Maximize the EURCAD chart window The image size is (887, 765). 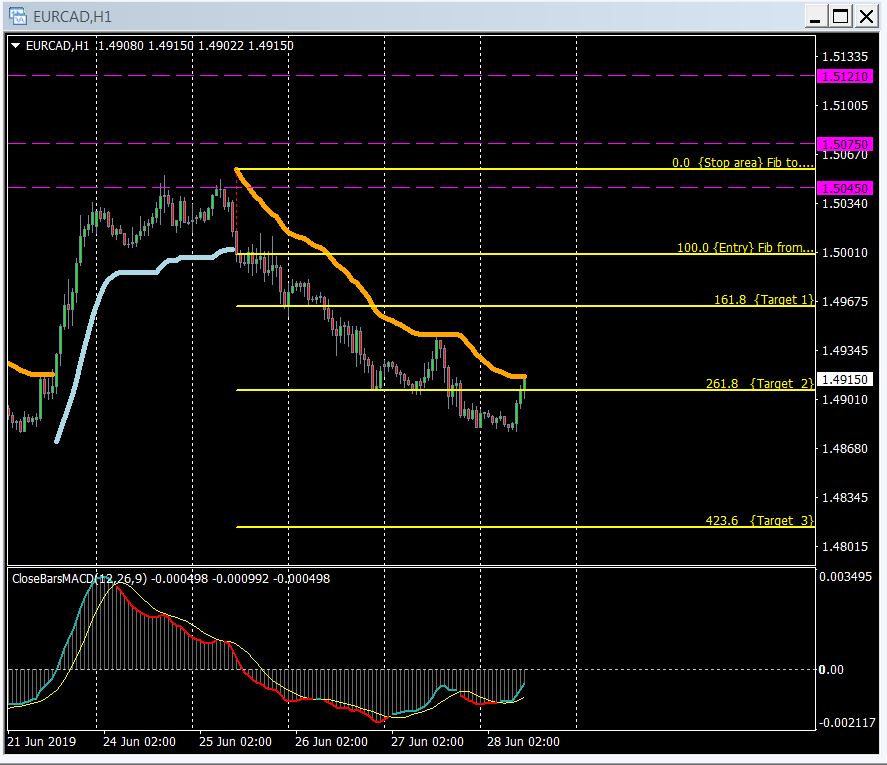point(841,16)
